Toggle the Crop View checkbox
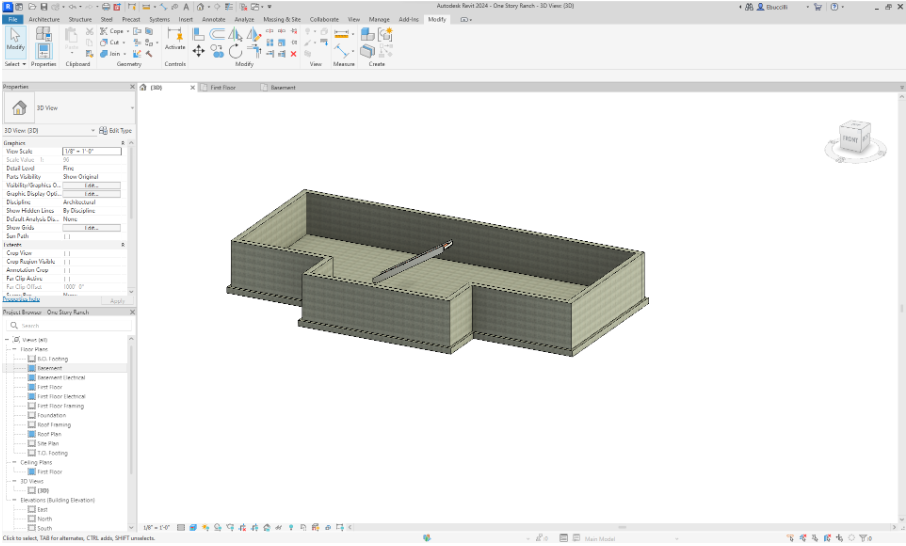Image resolution: width=906 pixels, height=546 pixels. [x=67, y=253]
